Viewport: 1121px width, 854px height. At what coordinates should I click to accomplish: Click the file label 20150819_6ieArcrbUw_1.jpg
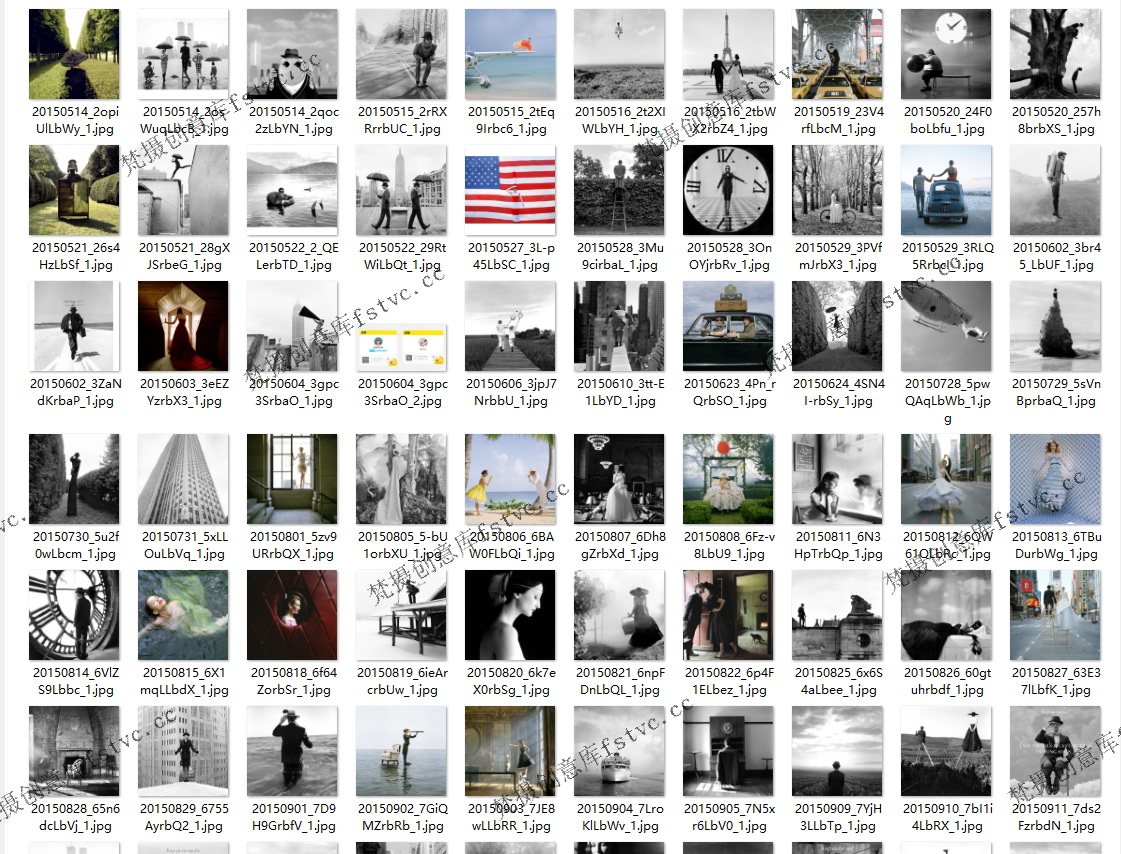coord(402,681)
